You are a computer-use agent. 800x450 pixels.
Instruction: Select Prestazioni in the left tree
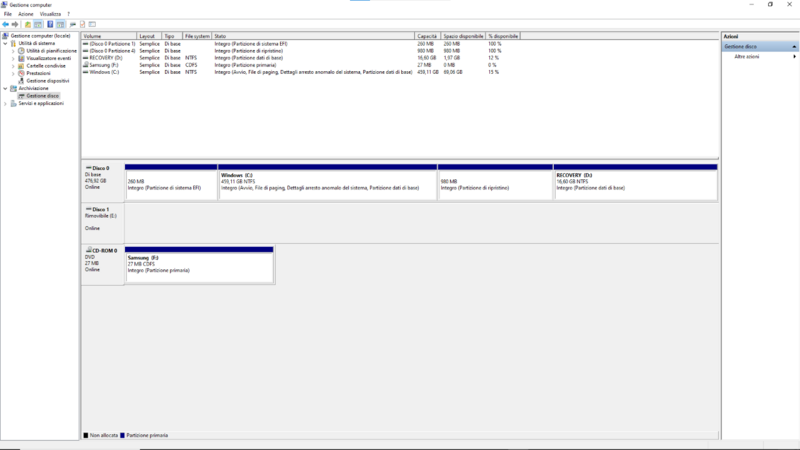click(38, 73)
